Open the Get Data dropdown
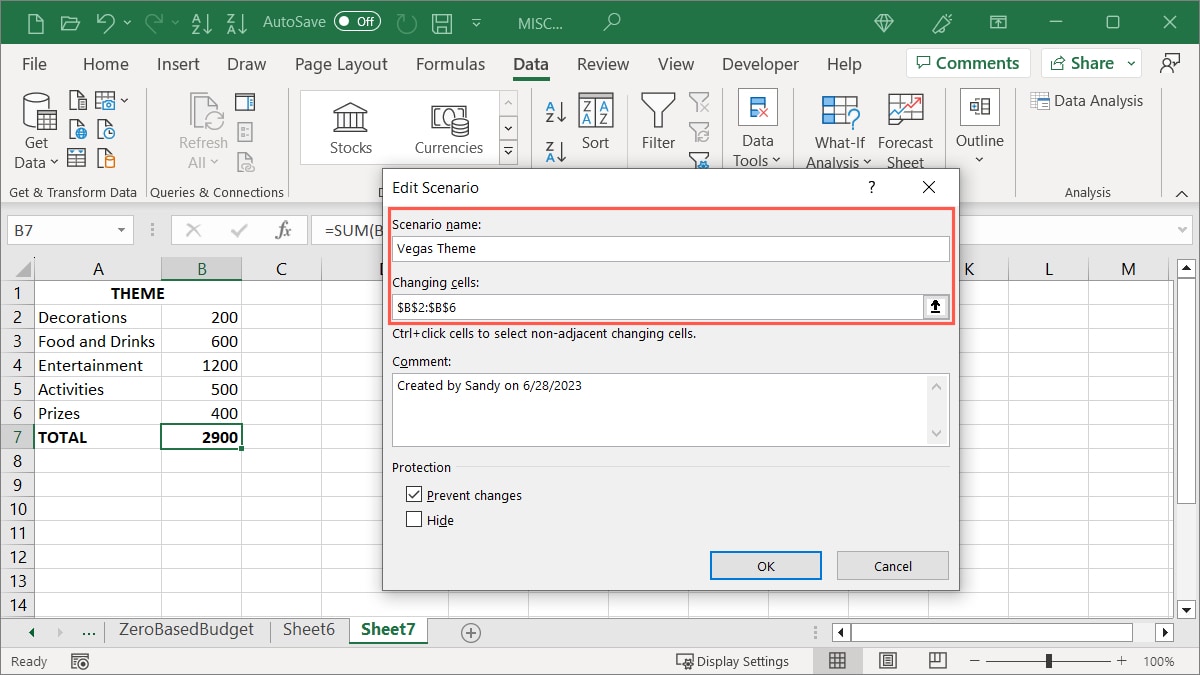Viewport: 1200px width, 675px height. click(x=36, y=128)
